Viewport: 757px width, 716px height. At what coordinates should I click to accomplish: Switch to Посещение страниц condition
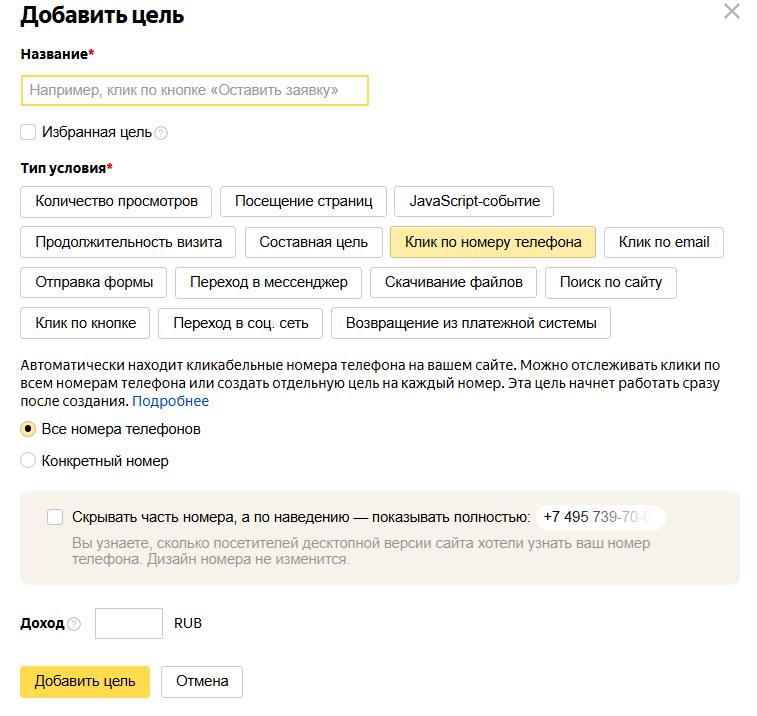303,201
